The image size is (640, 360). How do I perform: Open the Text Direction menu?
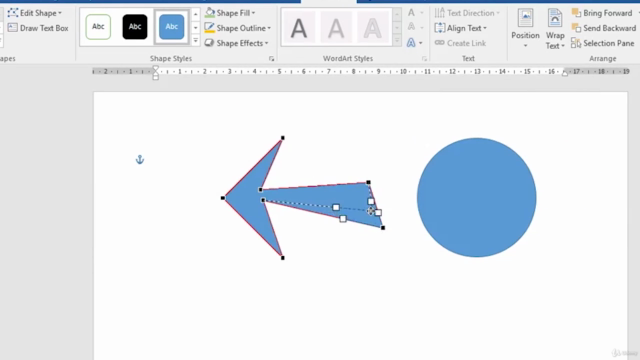pyautogui.click(x=467, y=13)
